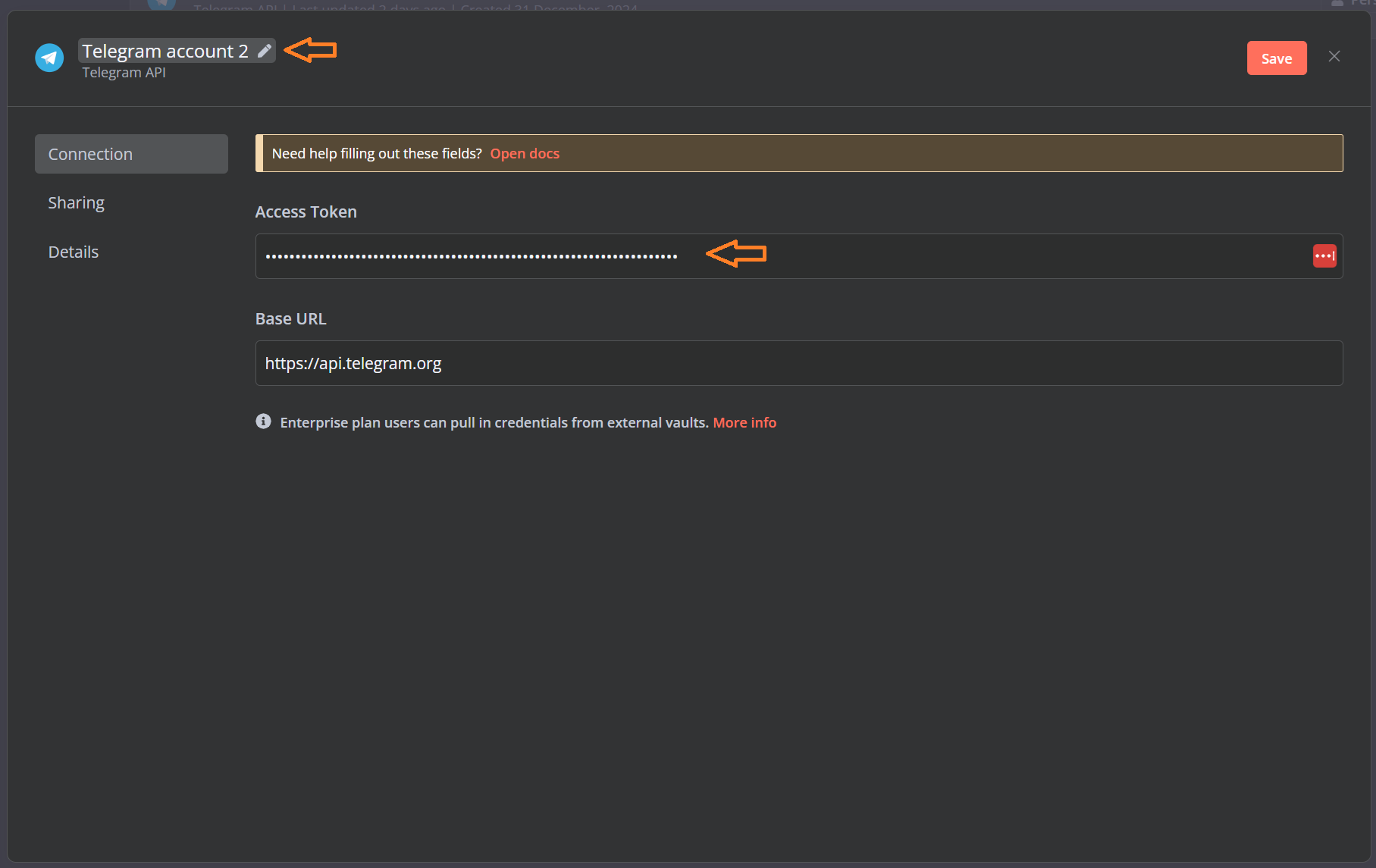
Task: Click the Enterprise plan users notice text
Action: (494, 422)
